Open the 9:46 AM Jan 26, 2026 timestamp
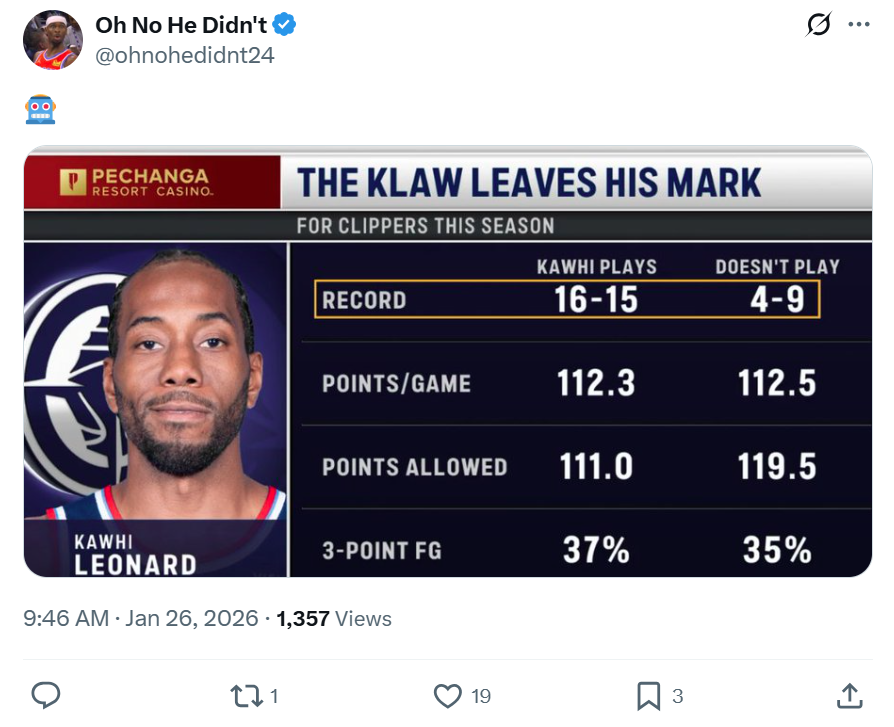 pyautogui.click(x=140, y=619)
